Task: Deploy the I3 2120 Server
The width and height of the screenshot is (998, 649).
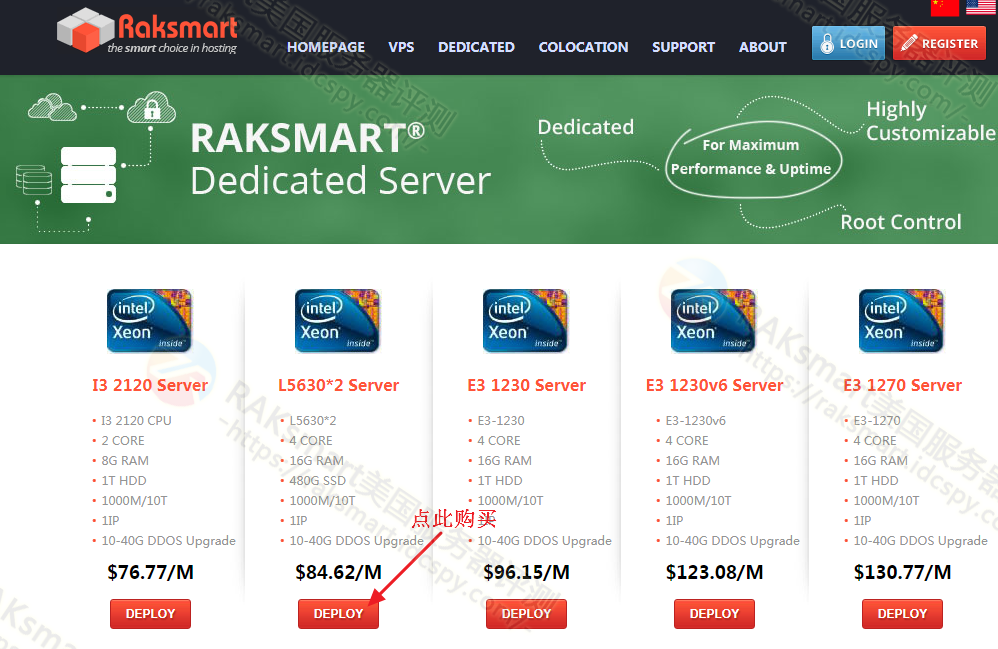Action: (150, 614)
